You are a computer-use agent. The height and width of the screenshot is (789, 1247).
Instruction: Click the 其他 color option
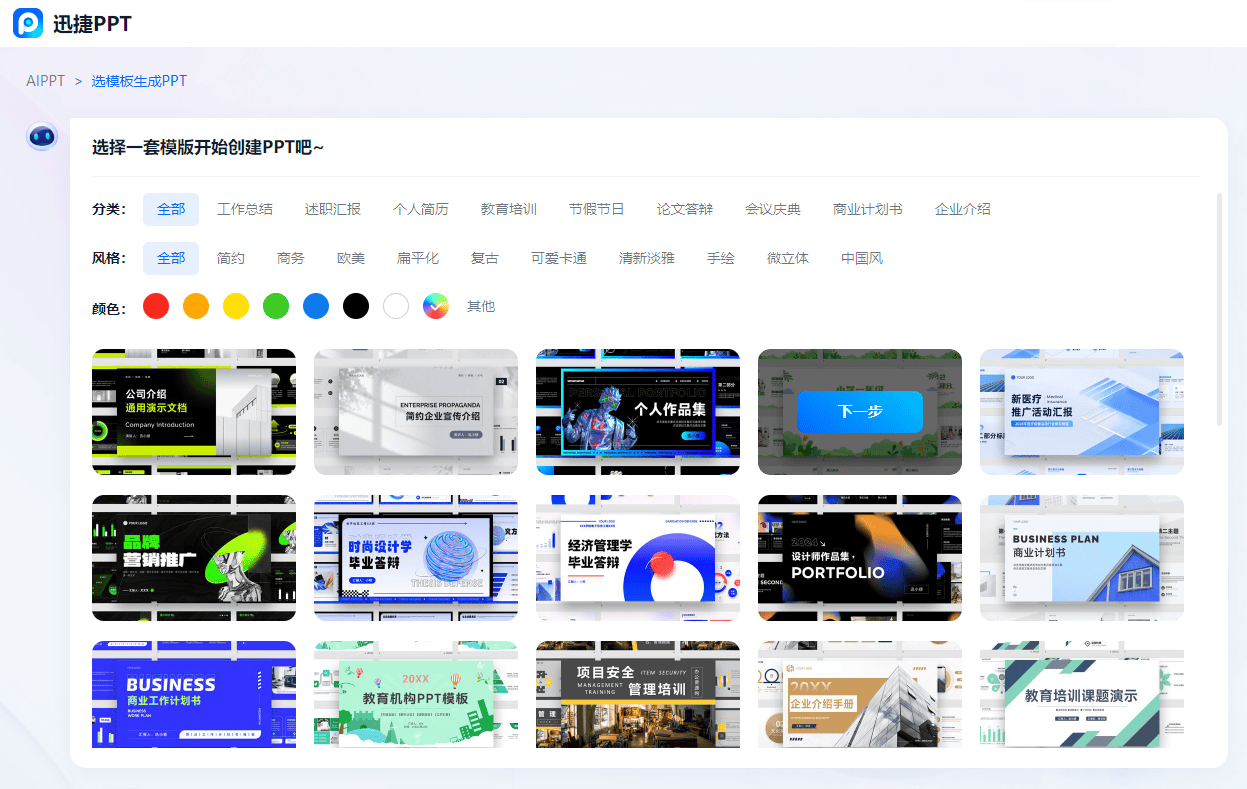(x=481, y=306)
